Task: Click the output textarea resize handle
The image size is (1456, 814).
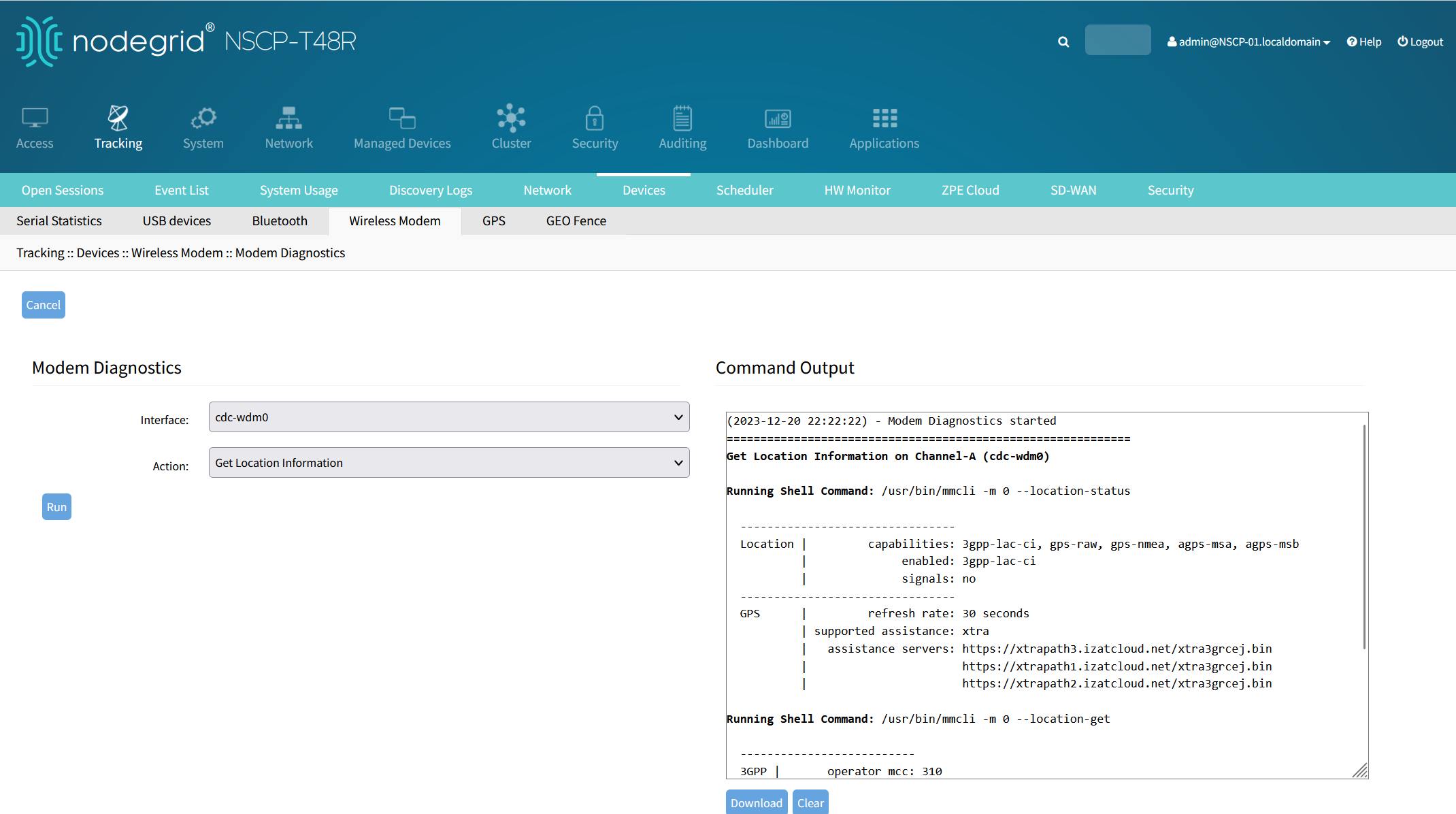Action: pos(1360,770)
